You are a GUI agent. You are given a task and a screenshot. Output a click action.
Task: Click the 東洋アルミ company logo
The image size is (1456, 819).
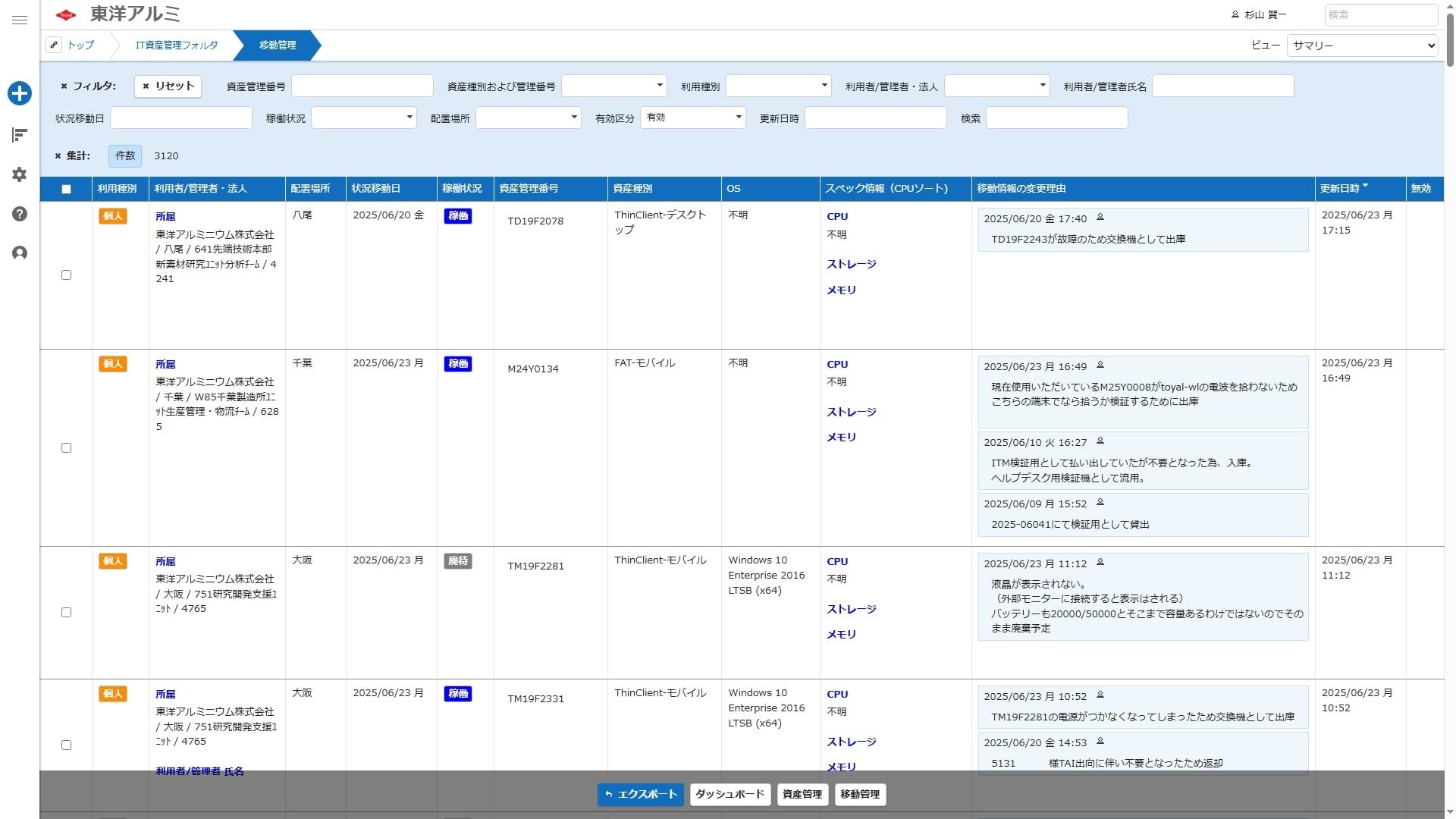point(119,14)
